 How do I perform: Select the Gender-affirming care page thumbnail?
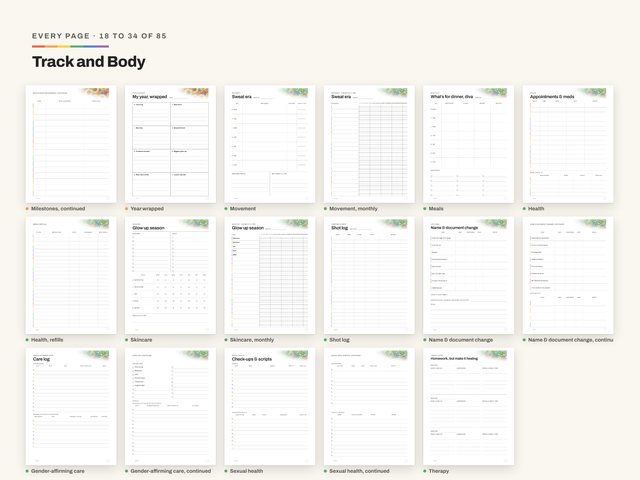(x=71, y=407)
